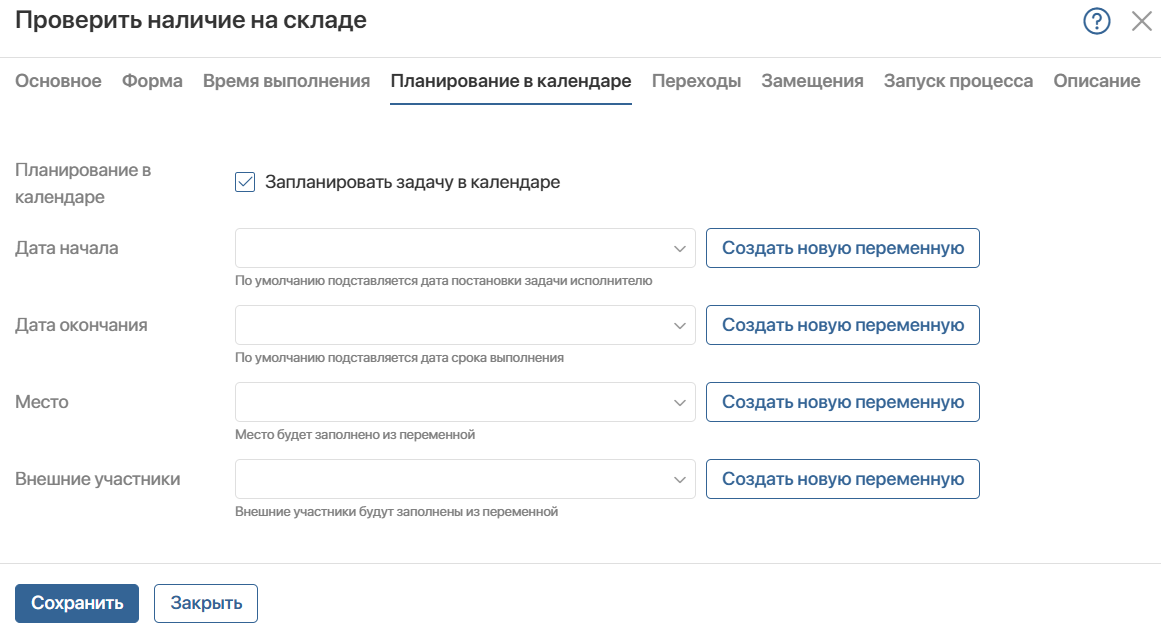Image resolution: width=1161 pixels, height=631 pixels.
Task: Click the "Сохранить" button
Action: point(77,604)
